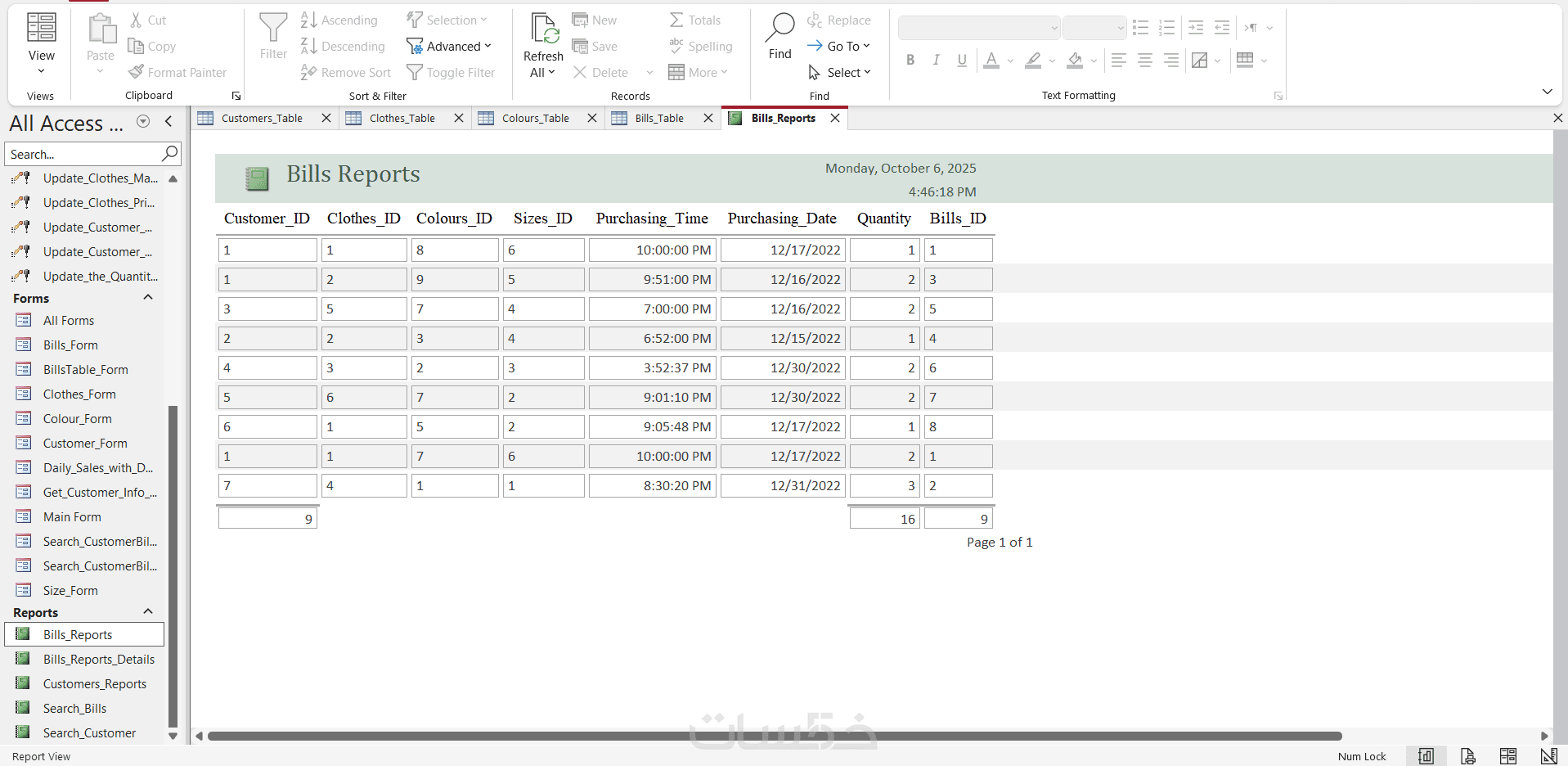The image size is (1568, 766).
Task: Switch to Layout View status icon
Action: (x=1508, y=756)
